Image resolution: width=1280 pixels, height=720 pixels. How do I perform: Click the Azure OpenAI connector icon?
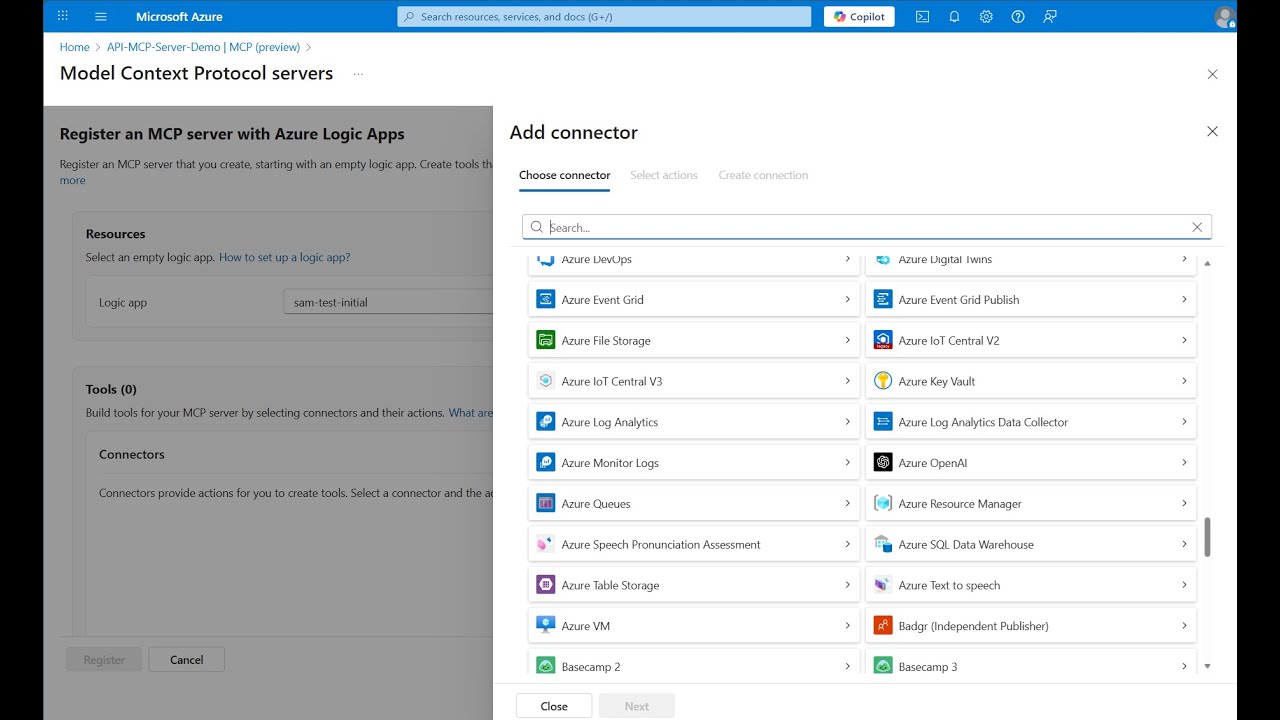point(882,462)
